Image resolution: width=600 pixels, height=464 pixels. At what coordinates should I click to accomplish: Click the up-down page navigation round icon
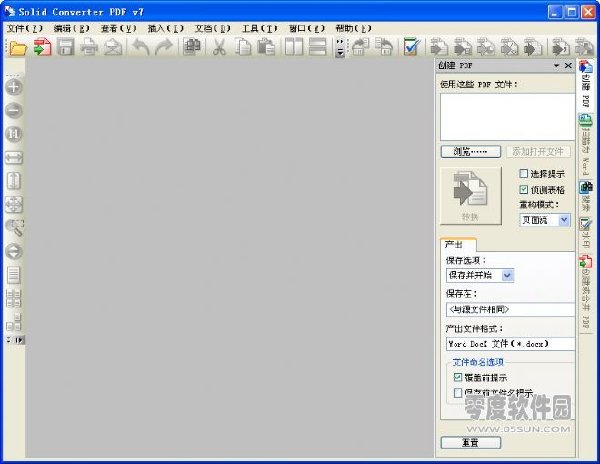click(14, 252)
